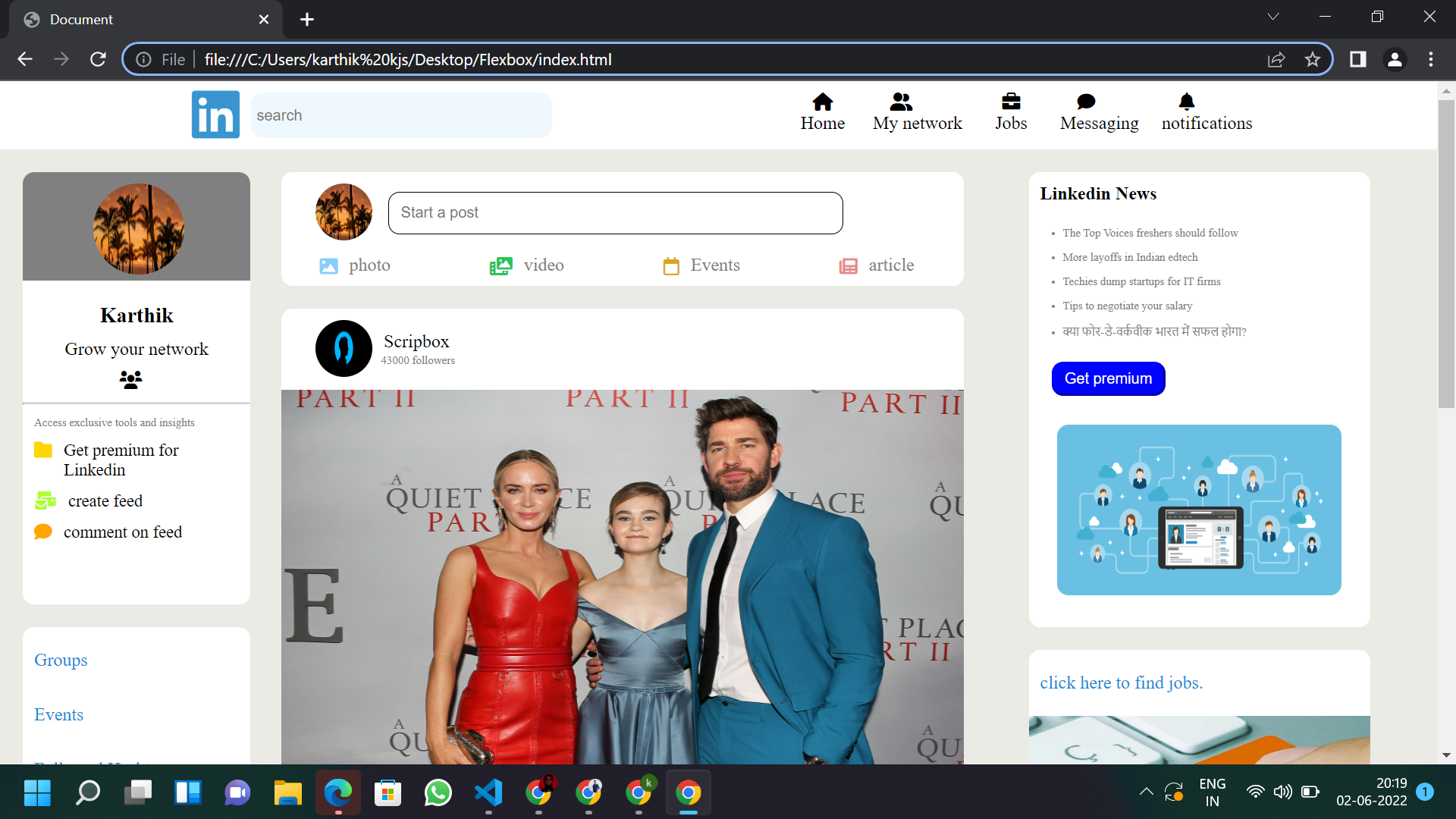Choose the article icon
Viewport: 1456px width, 819px height.
click(x=849, y=266)
